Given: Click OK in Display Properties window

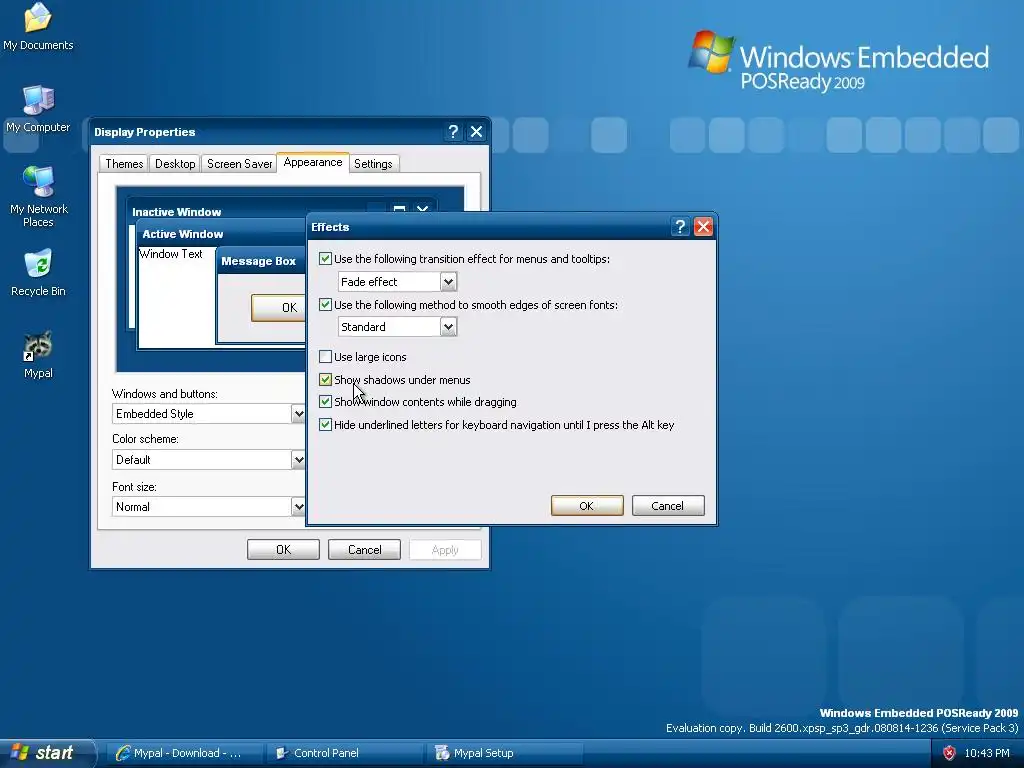Looking at the screenshot, I should 283,550.
